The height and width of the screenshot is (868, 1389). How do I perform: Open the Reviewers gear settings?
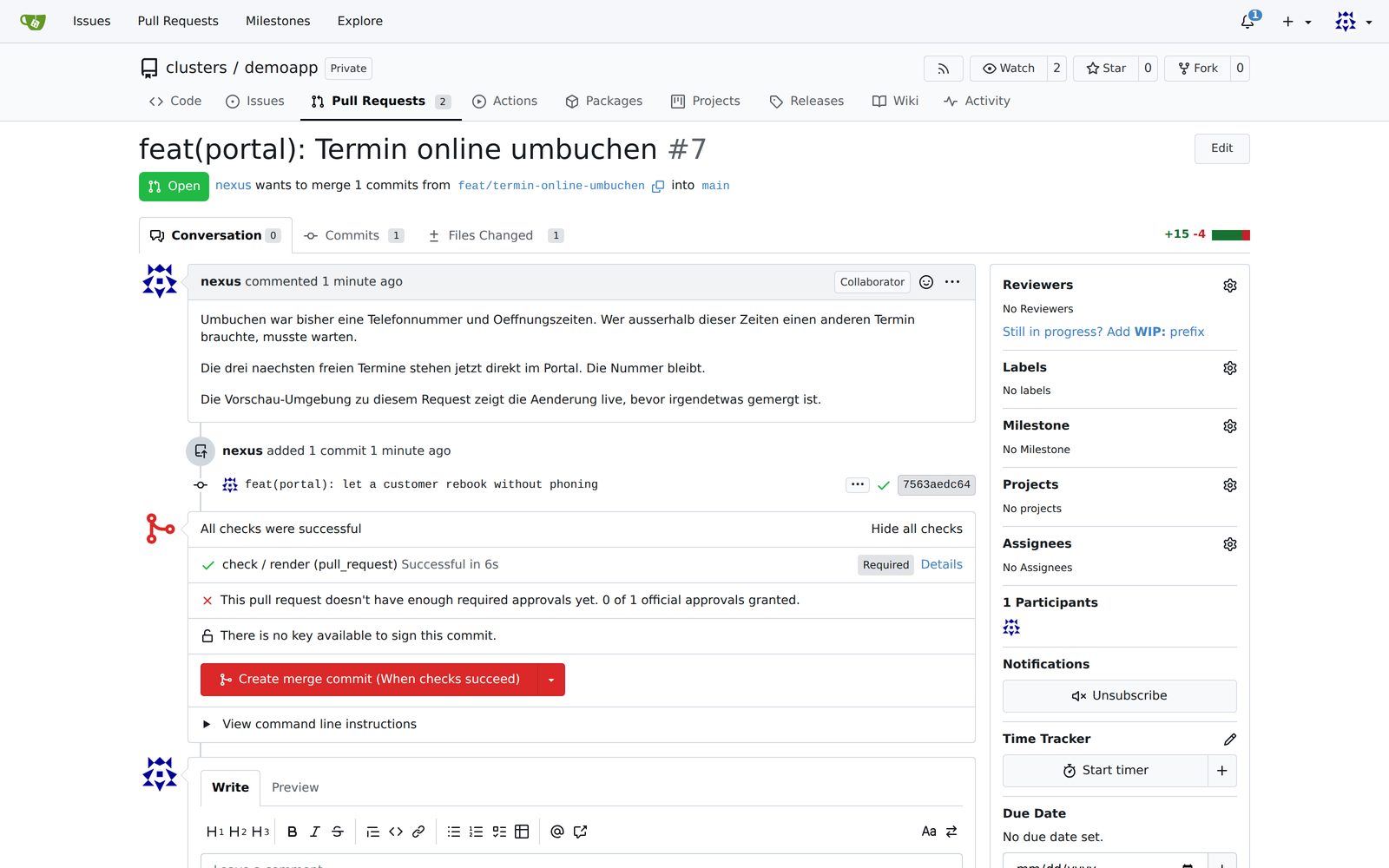[x=1229, y=286]
